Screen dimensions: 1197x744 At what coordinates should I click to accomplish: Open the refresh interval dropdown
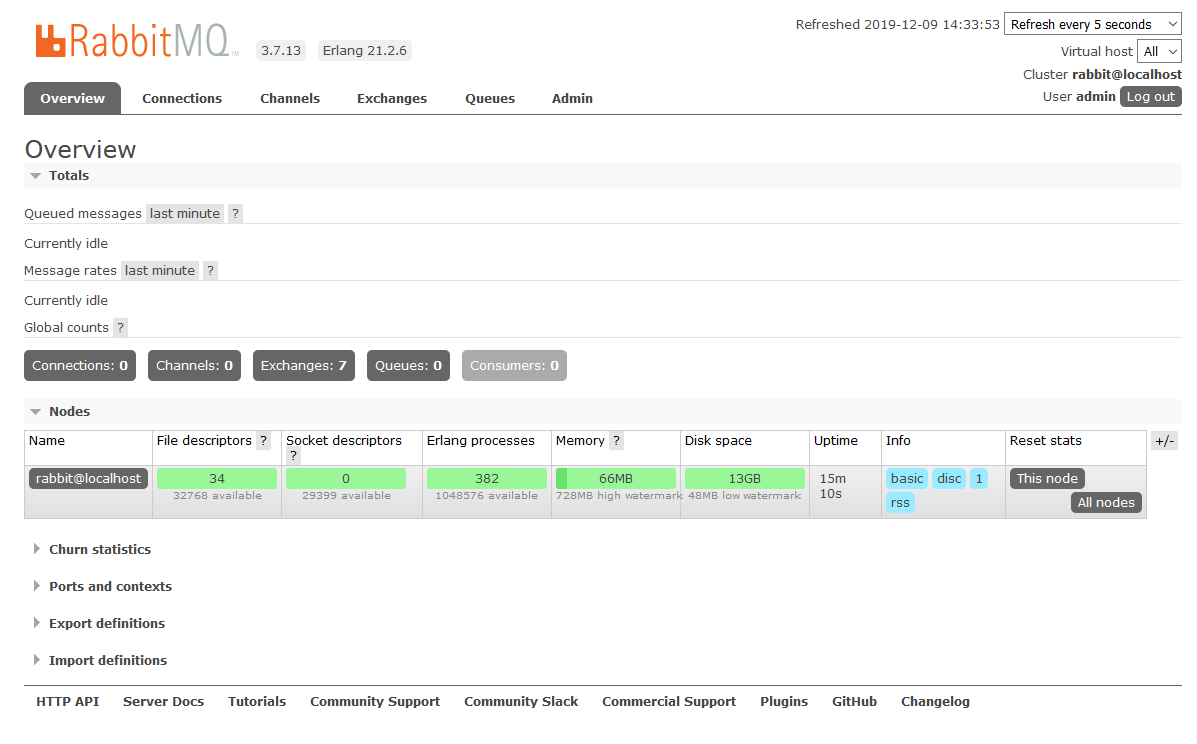coord(1092,24)
